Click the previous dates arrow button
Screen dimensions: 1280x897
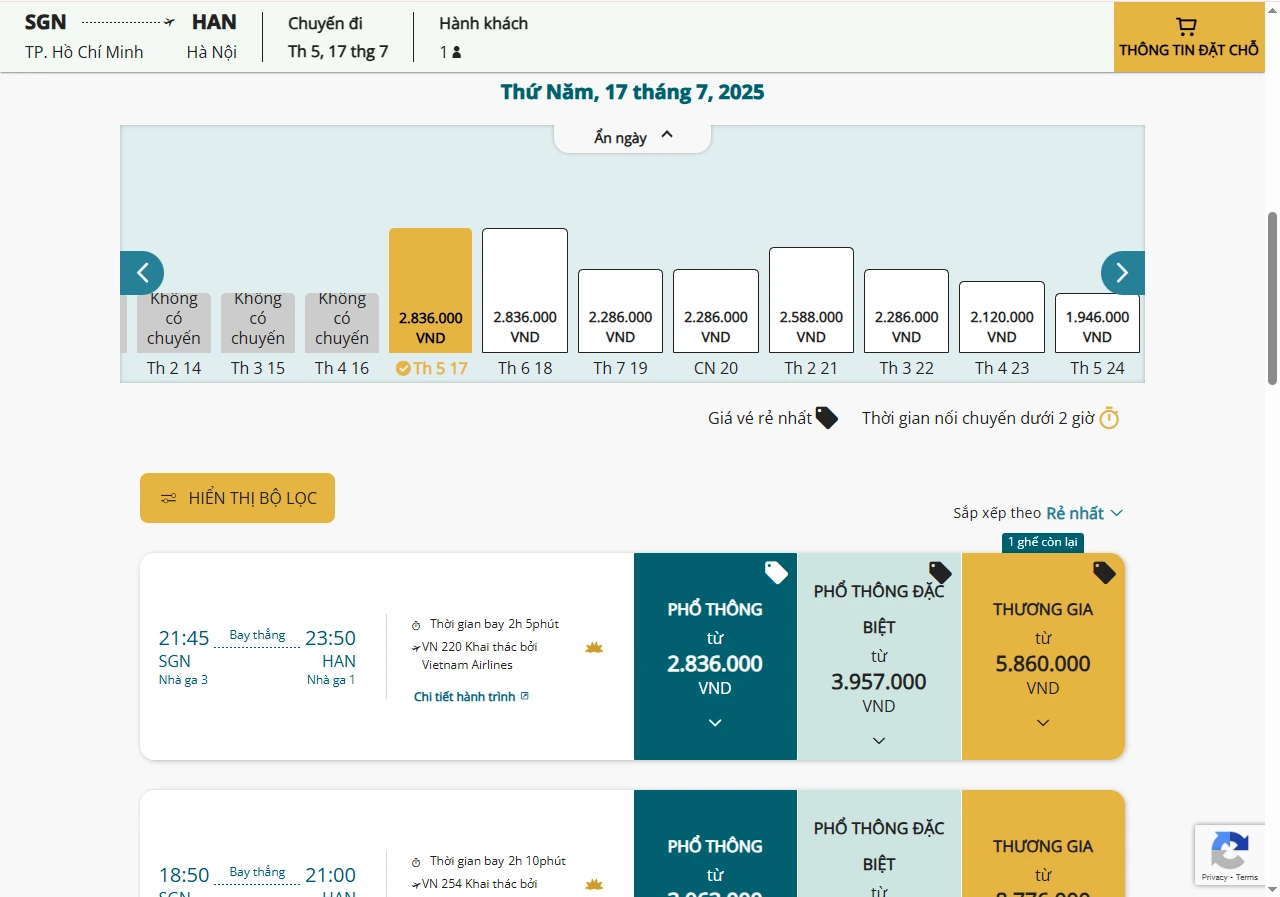click(142, 273)
